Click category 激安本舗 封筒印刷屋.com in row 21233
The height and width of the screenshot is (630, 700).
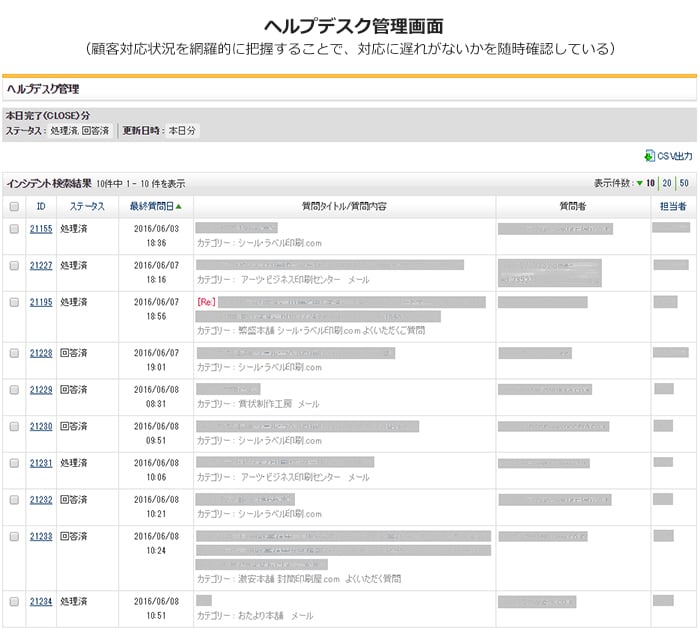click(x=299, y=579)
